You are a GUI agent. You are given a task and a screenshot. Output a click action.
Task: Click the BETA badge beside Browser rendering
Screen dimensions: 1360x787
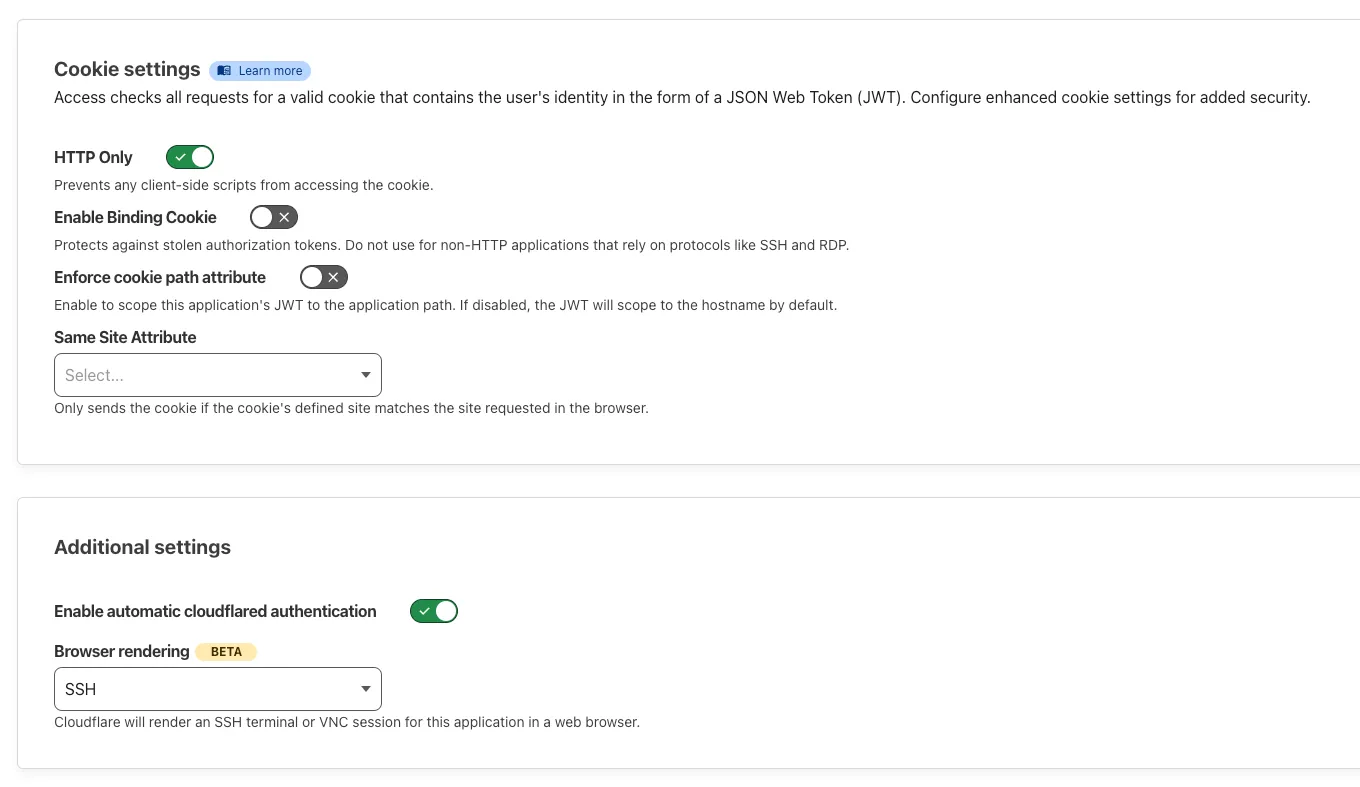click(226, 652)
